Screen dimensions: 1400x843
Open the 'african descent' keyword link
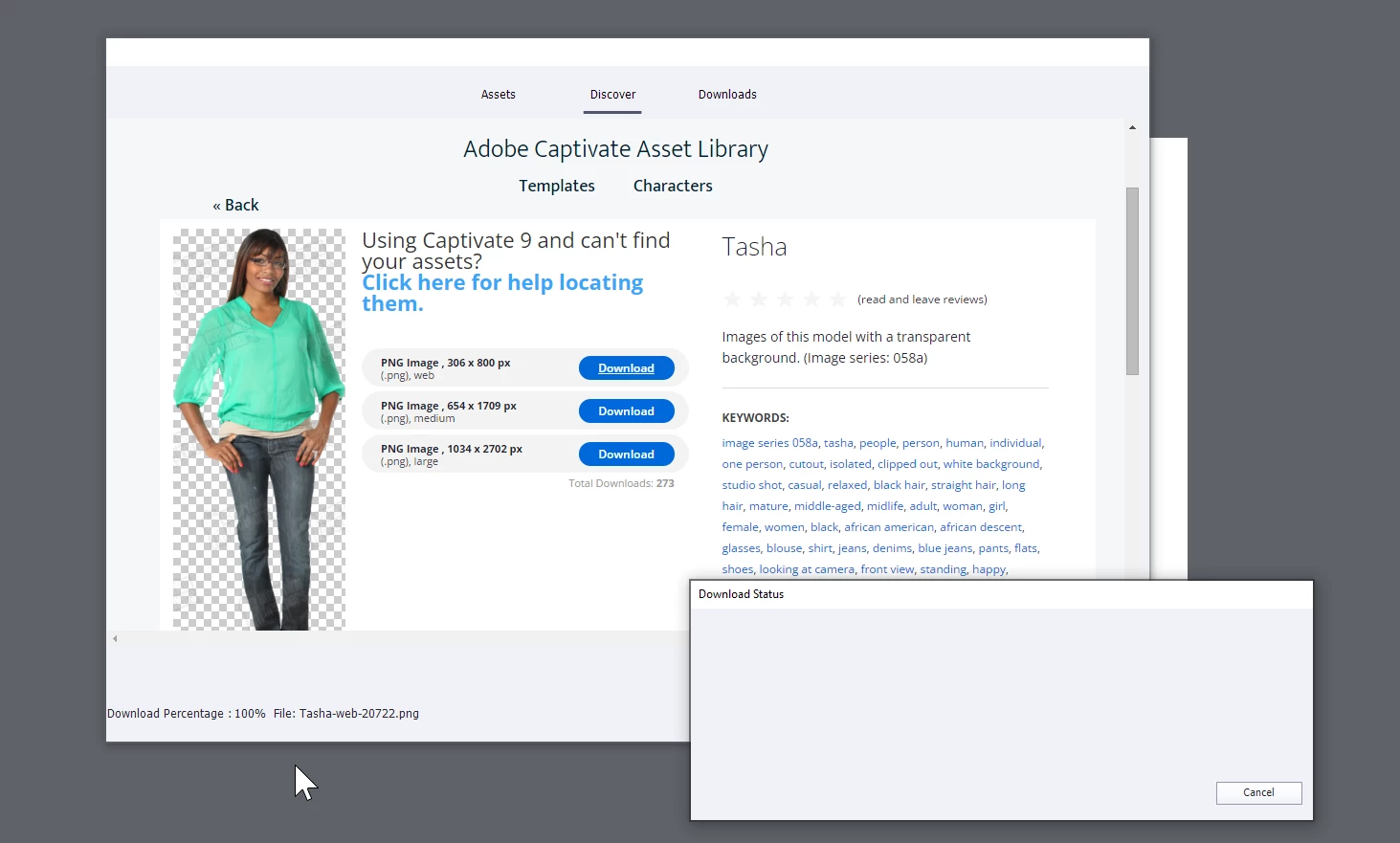tap(981, 527)
